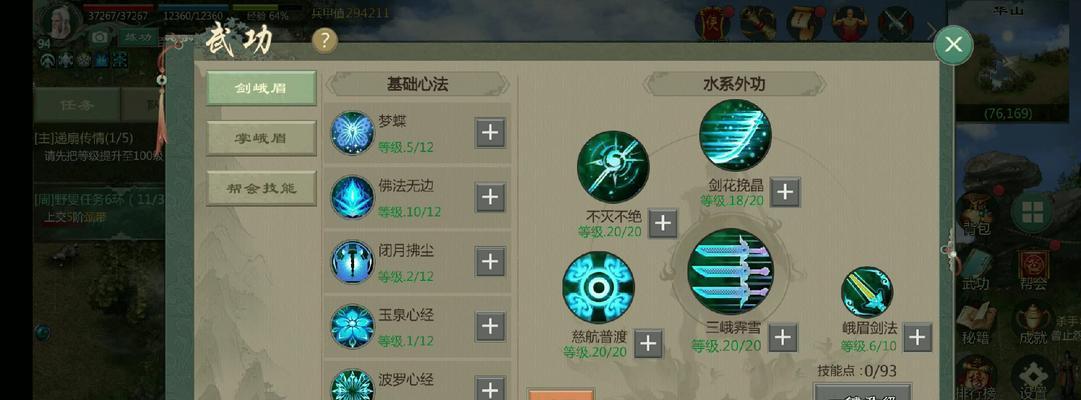This screenshot has height=400, width=1081.
Task: Add a level to 闭月拂尘
Action: click(x=490, y=261)
